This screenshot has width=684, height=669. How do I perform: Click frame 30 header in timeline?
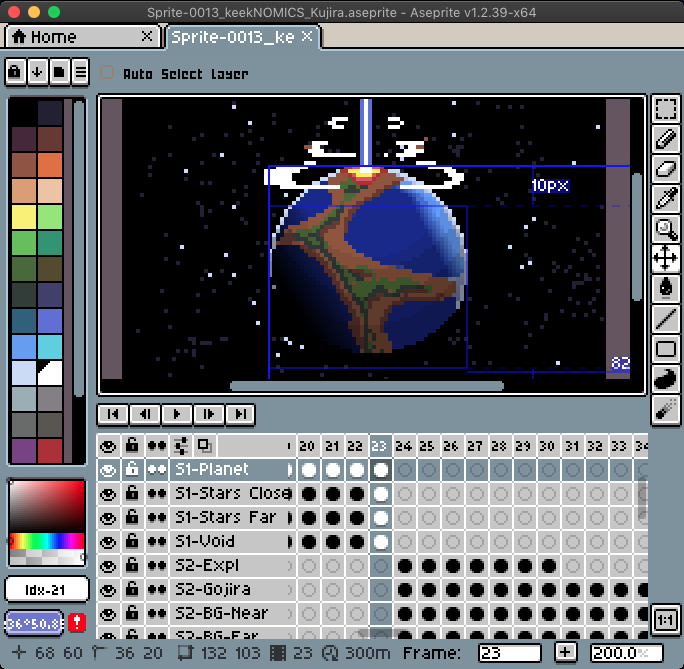[547, 446]
